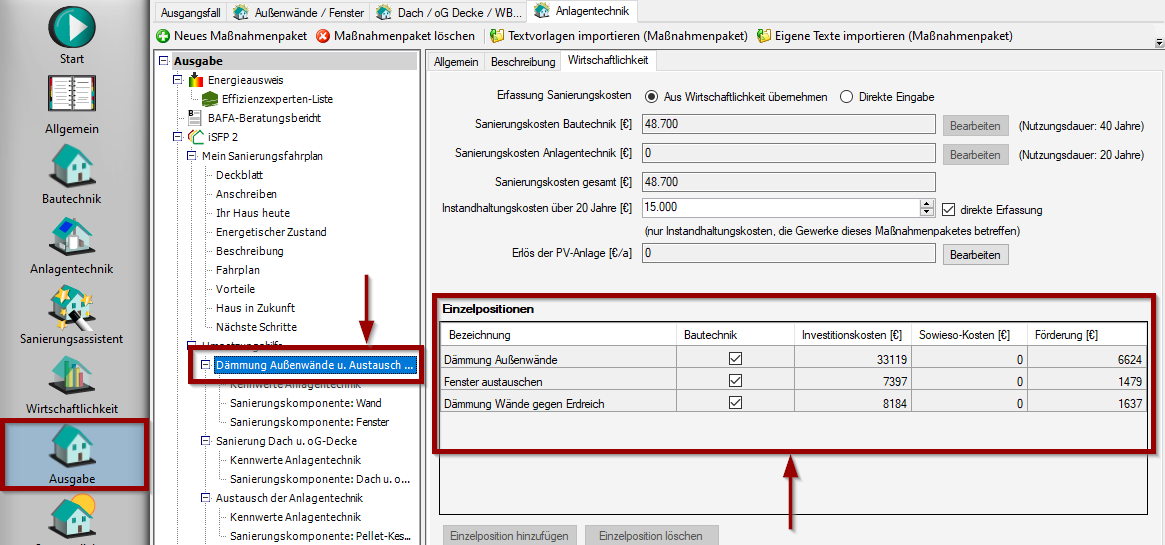The height and width of the screenshot is (545, 1165).
Task: Click Textvorlagen importieren (Maßnahmenpaket)
Action: click(x=627, y=36)
